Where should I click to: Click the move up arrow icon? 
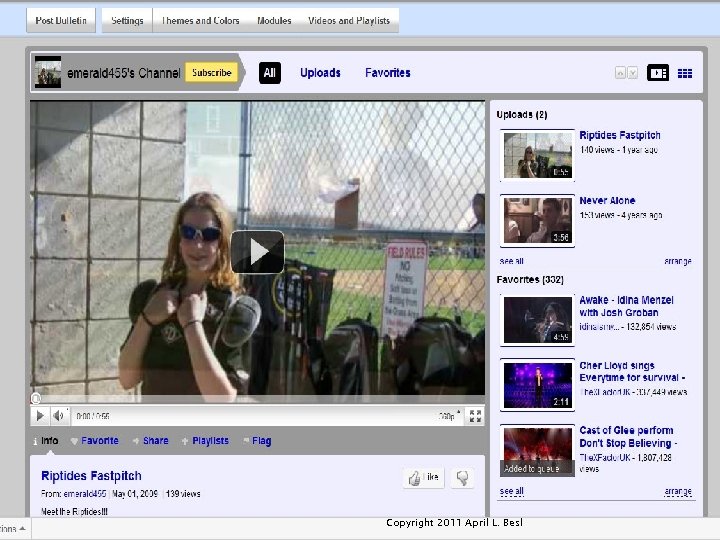coord(620,73)
